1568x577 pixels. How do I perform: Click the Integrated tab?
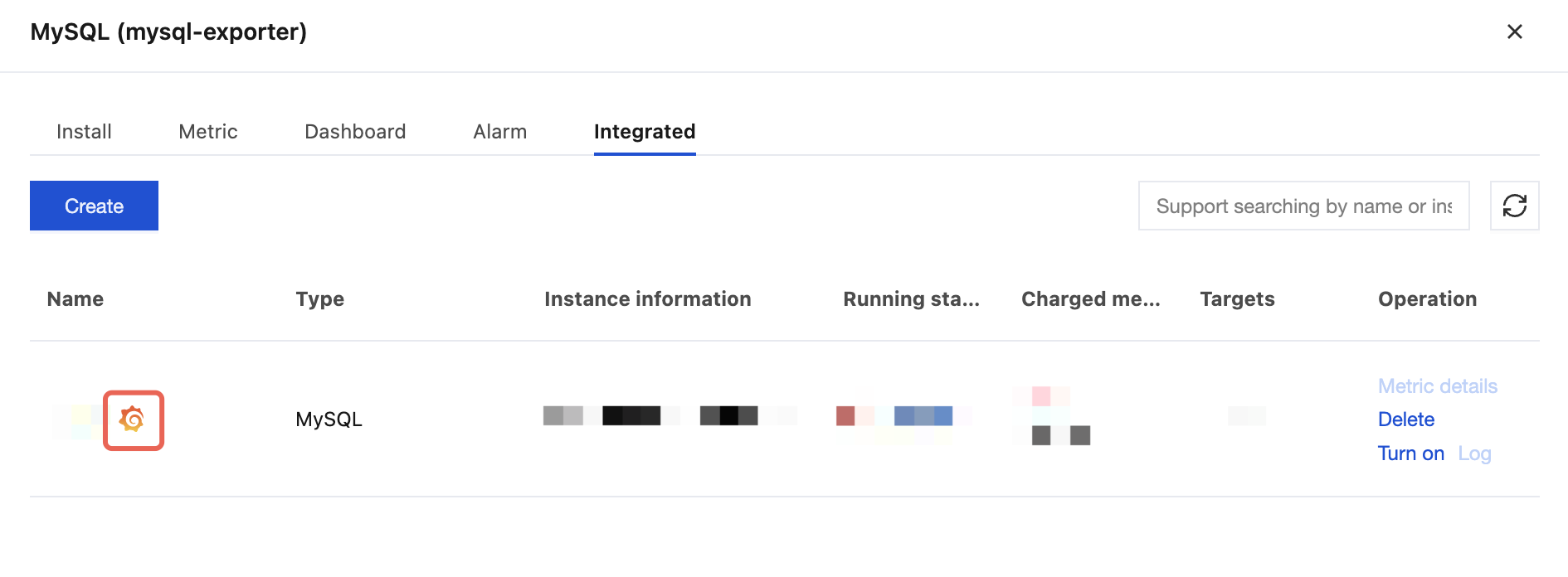pyautogui.click(x=645, y=132)
